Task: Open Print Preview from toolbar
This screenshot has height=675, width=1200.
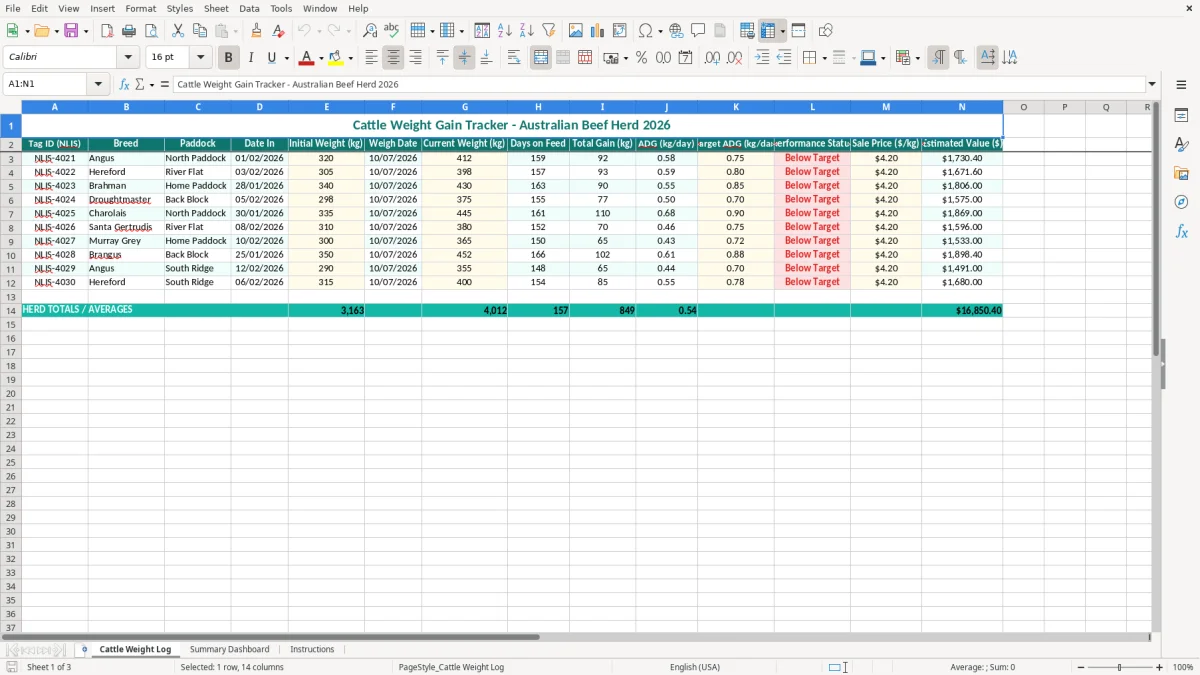Action: (x=151, y=31)
